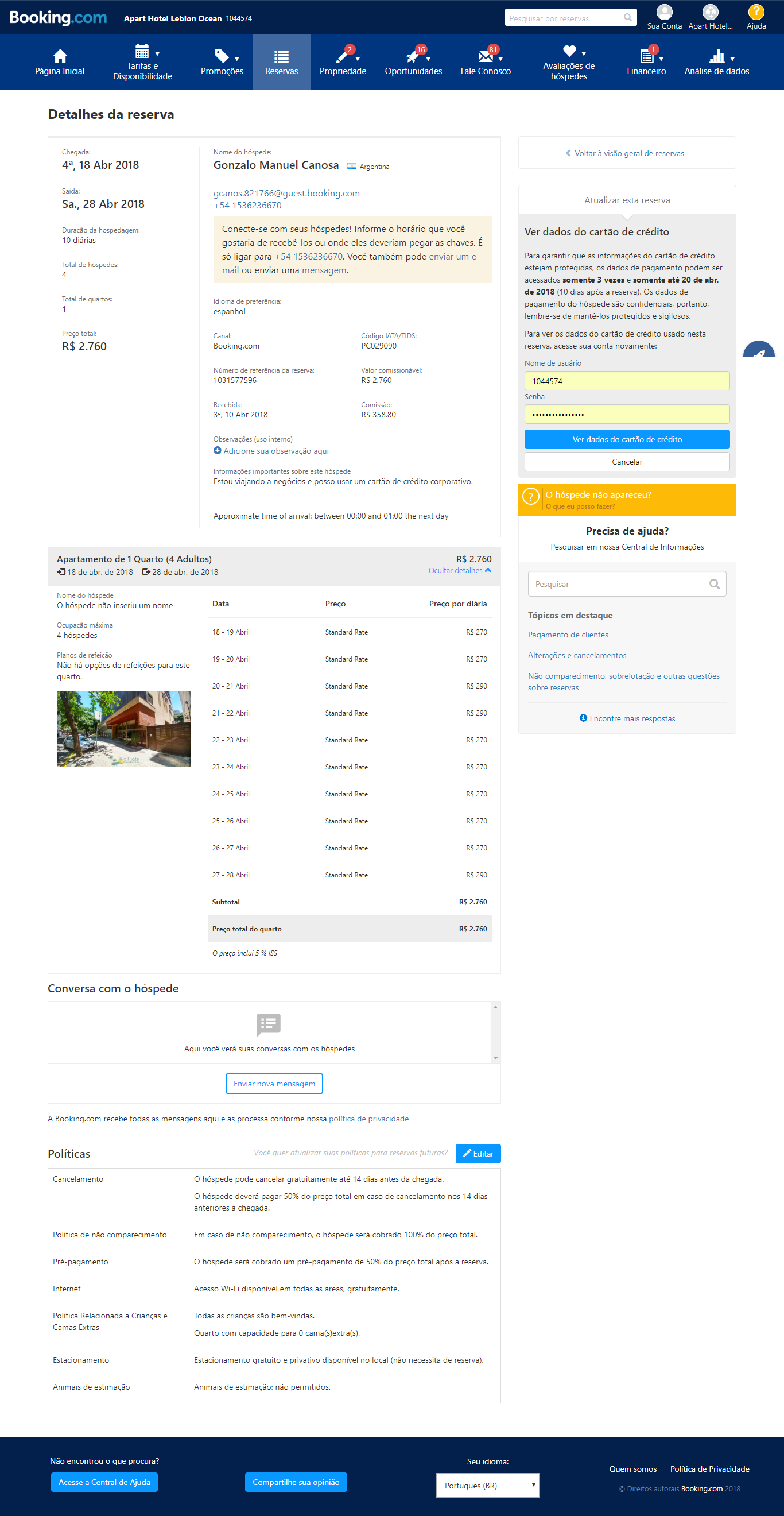This screenshot has height=1516, width=784.
Task: Click Acesse a Central de Ajuda button
Action: [104, 1482]
